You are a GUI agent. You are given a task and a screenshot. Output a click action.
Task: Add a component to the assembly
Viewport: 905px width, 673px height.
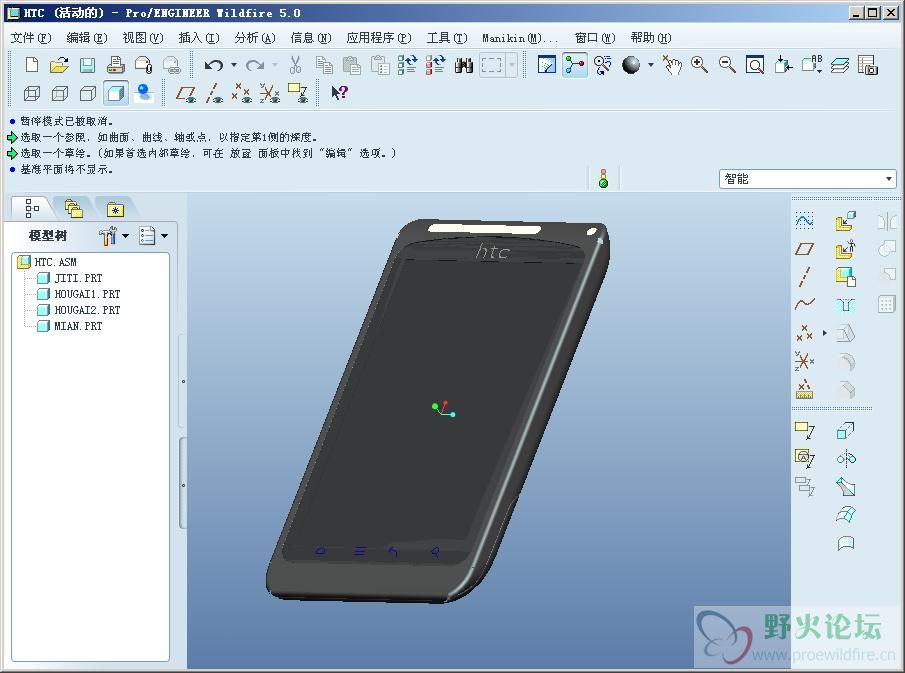click(x=846, y=220)
